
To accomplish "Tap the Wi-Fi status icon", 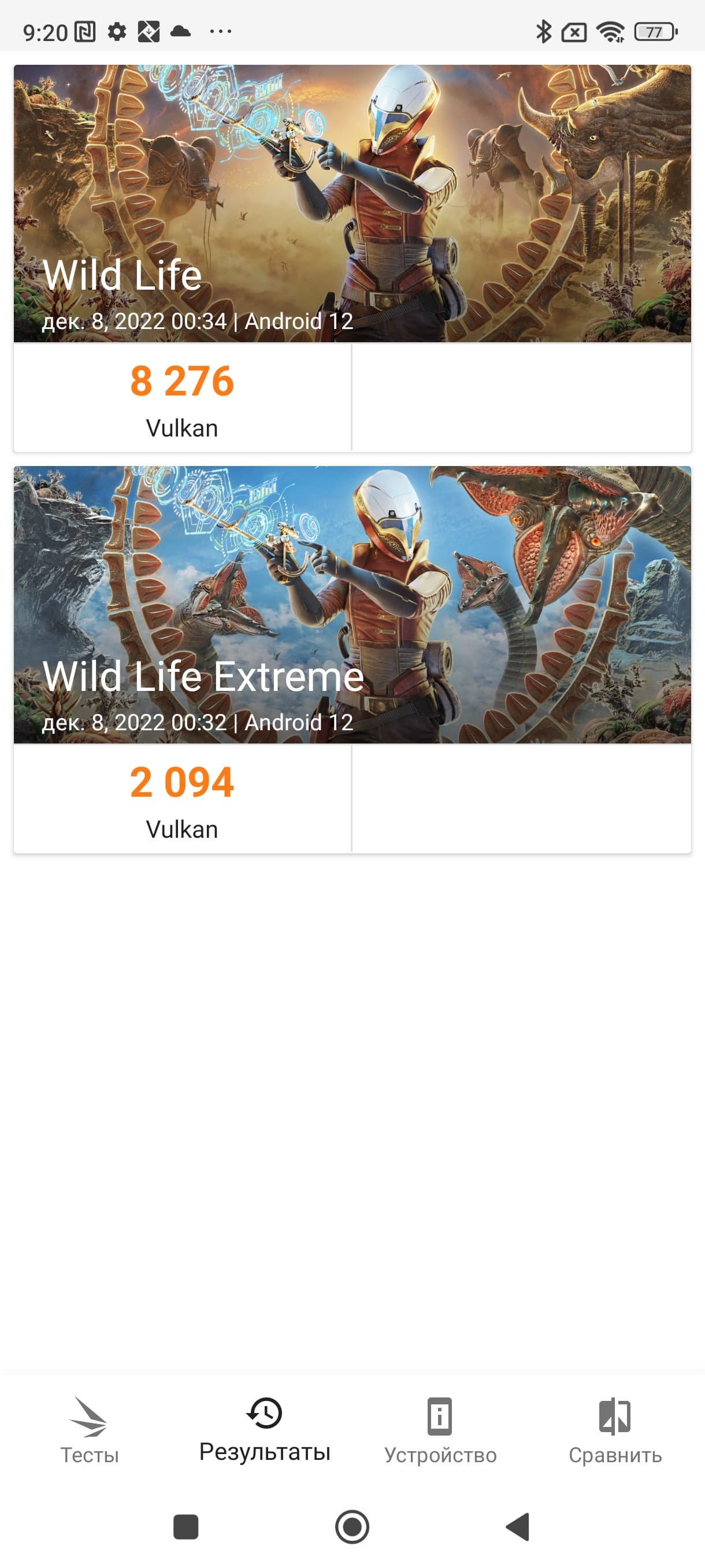I will pyautogui.click(x=610, y=32).
